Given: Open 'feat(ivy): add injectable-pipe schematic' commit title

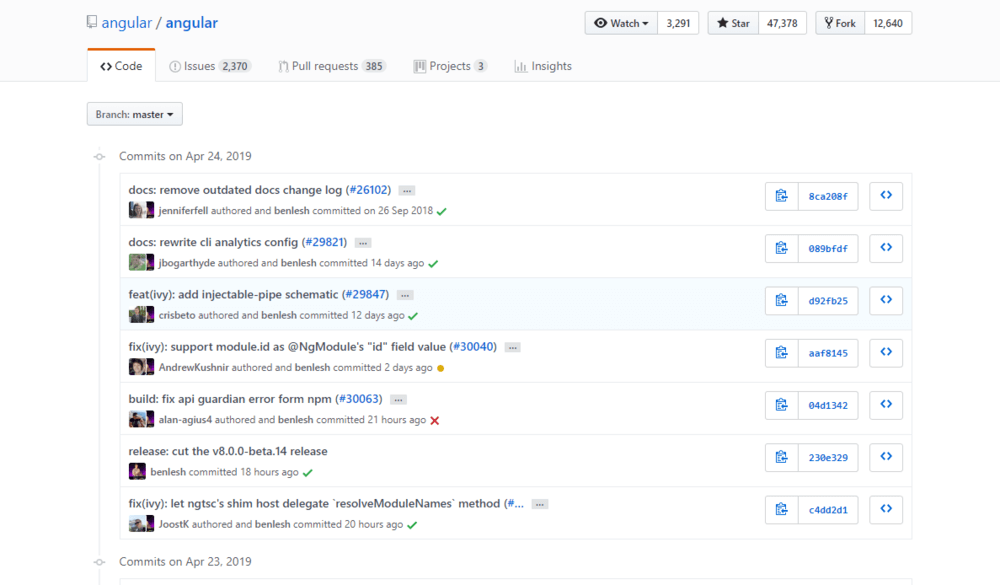Looking at the screenshot, I should pyautogui.click(x=233, y=294).
